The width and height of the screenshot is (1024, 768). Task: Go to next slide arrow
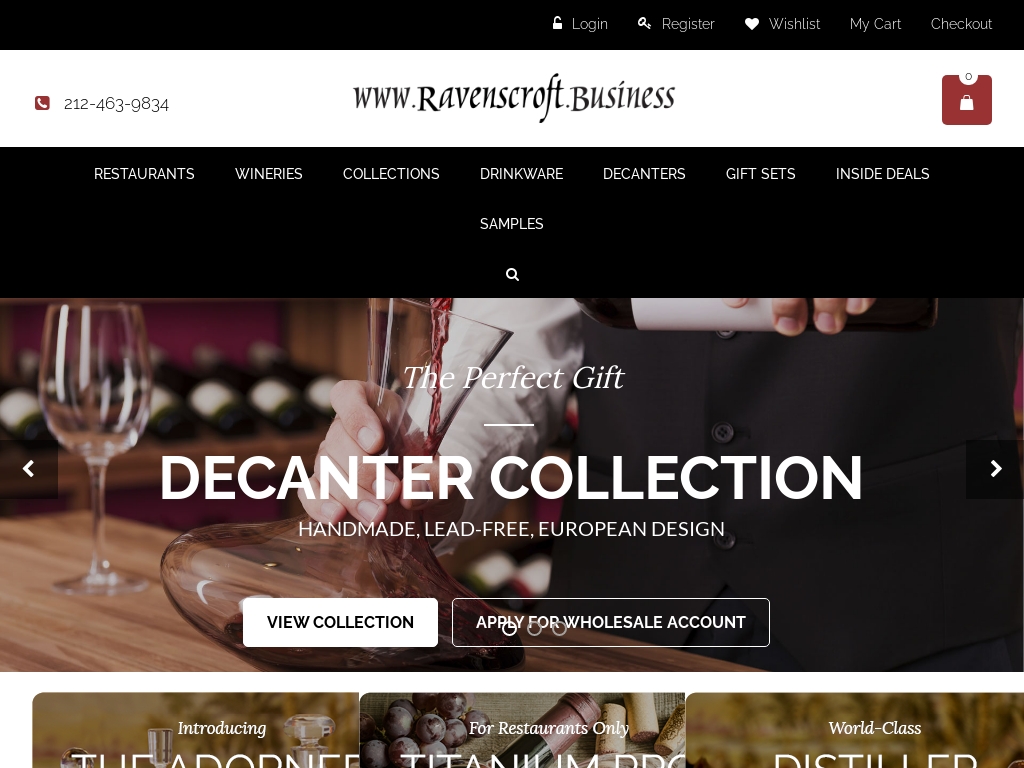[x=995, y=469]
